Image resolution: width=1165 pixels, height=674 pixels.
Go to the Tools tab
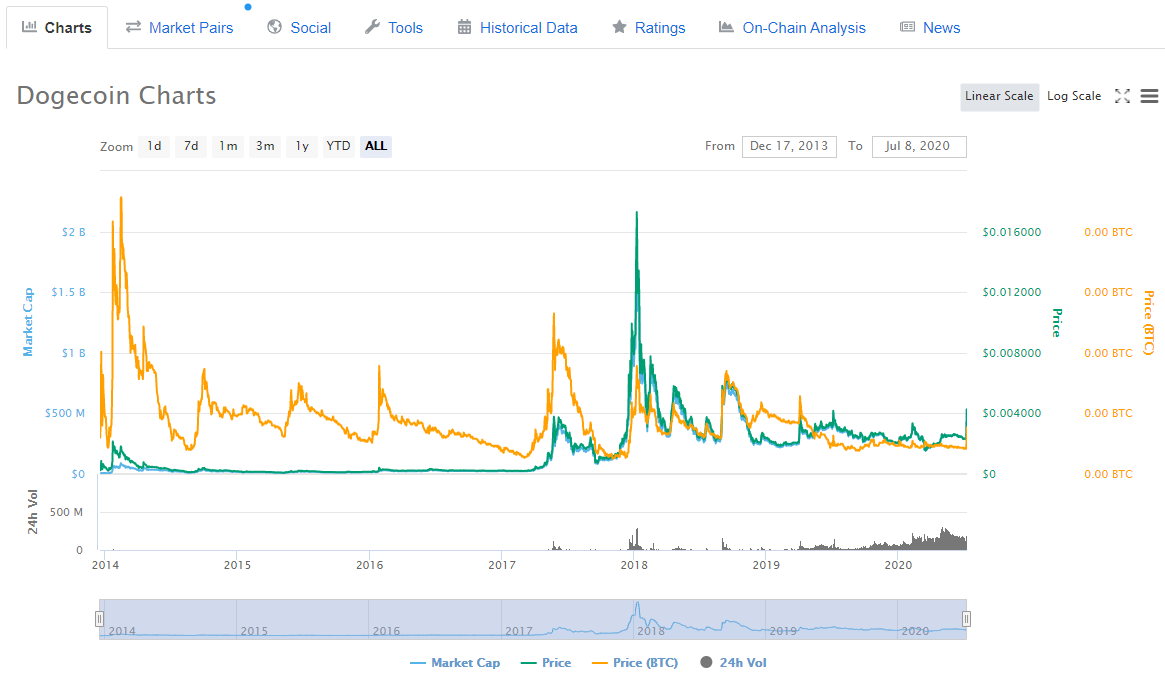tap(394, 27)
